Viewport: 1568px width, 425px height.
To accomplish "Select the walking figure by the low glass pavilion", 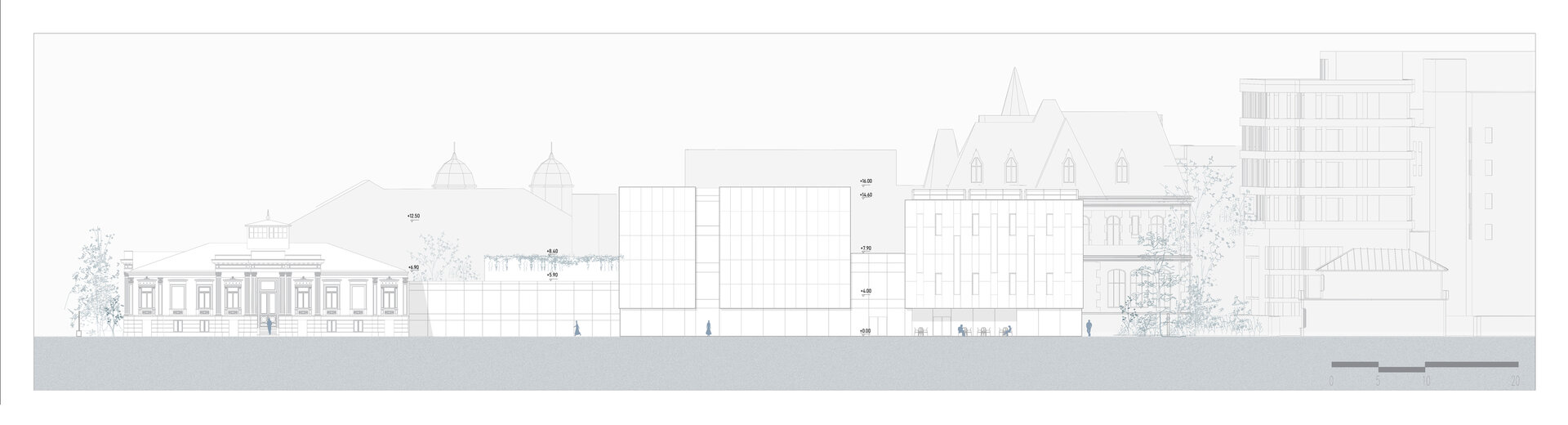I will click(x=577, y=328).
